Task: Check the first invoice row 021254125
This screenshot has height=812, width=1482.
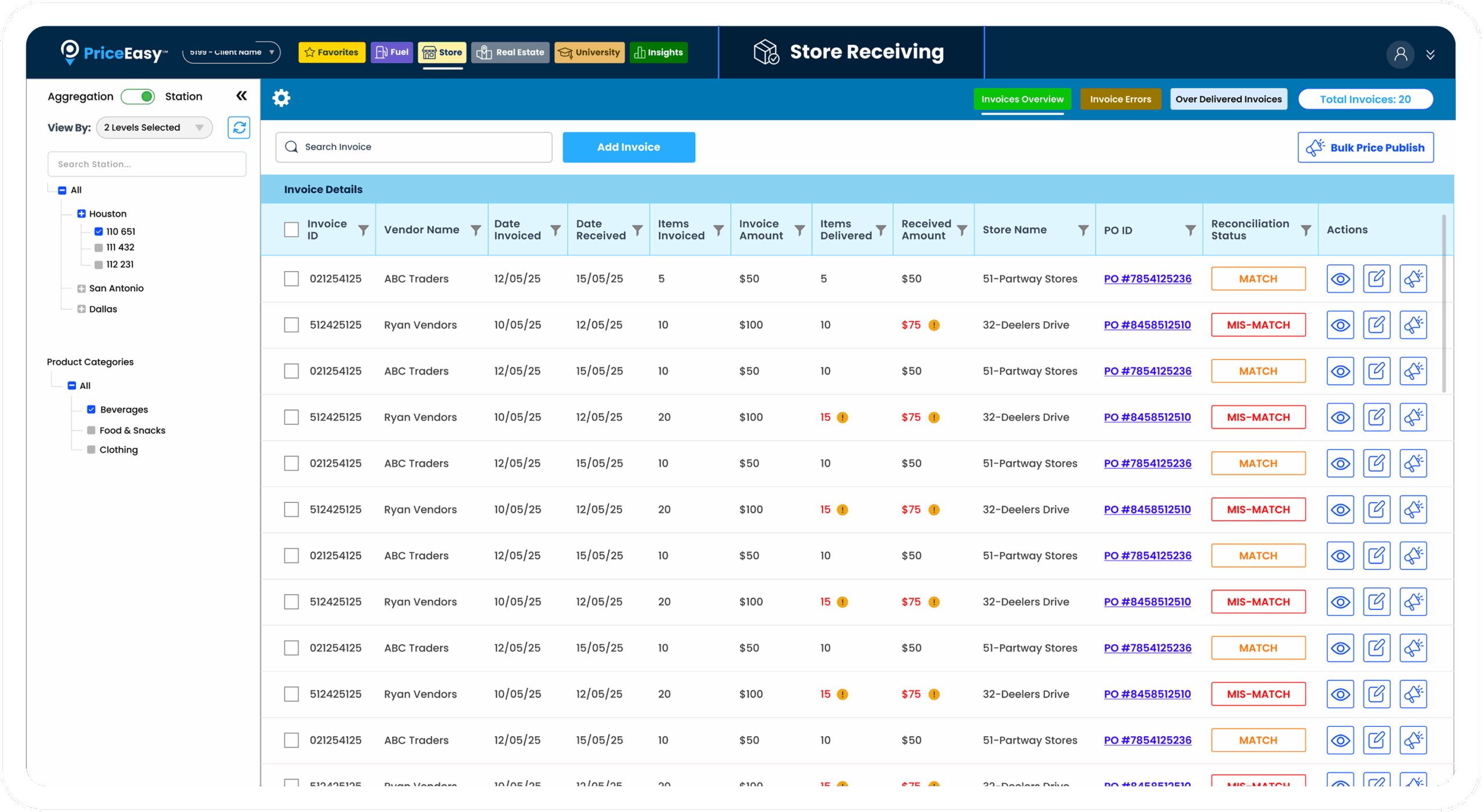Action: [291, 279]
